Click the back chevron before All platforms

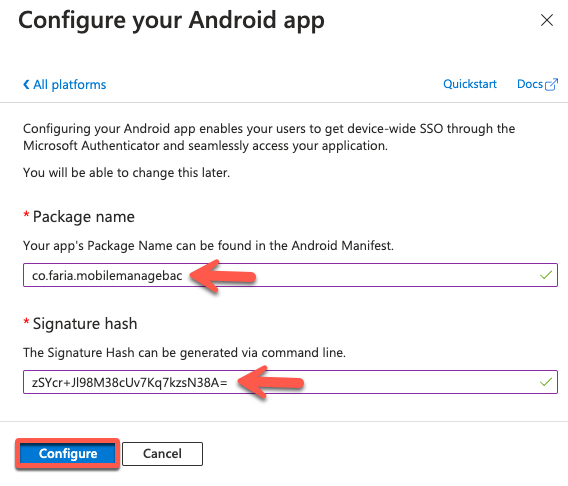tap(26, 85)
